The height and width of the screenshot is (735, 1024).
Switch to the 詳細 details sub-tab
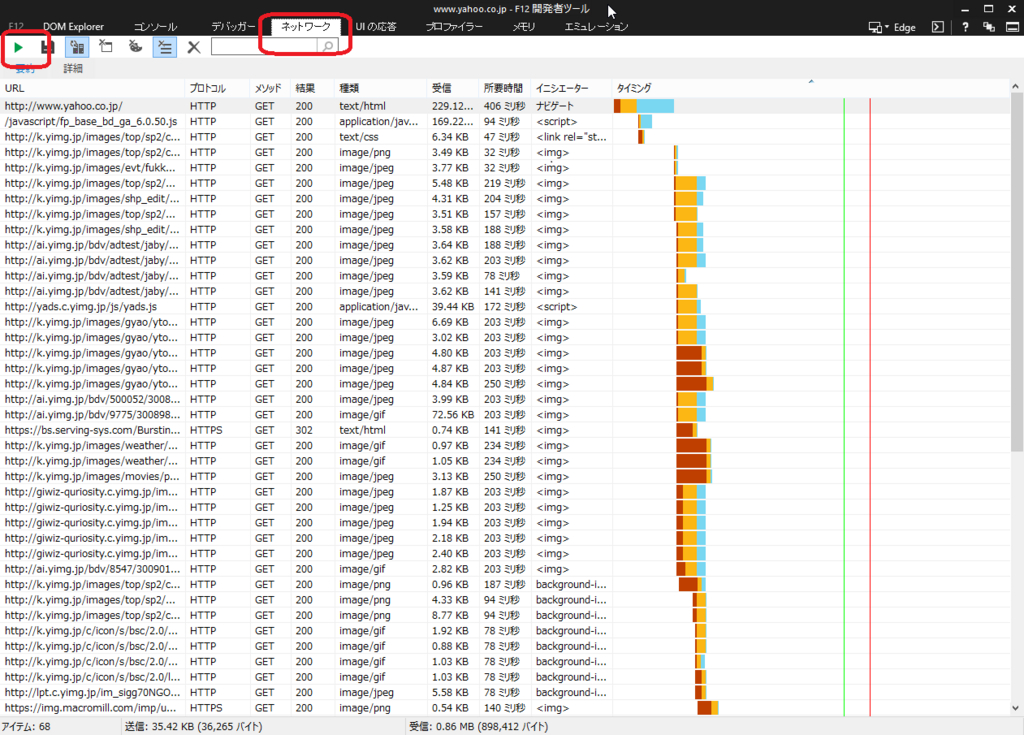coord(73,69)
